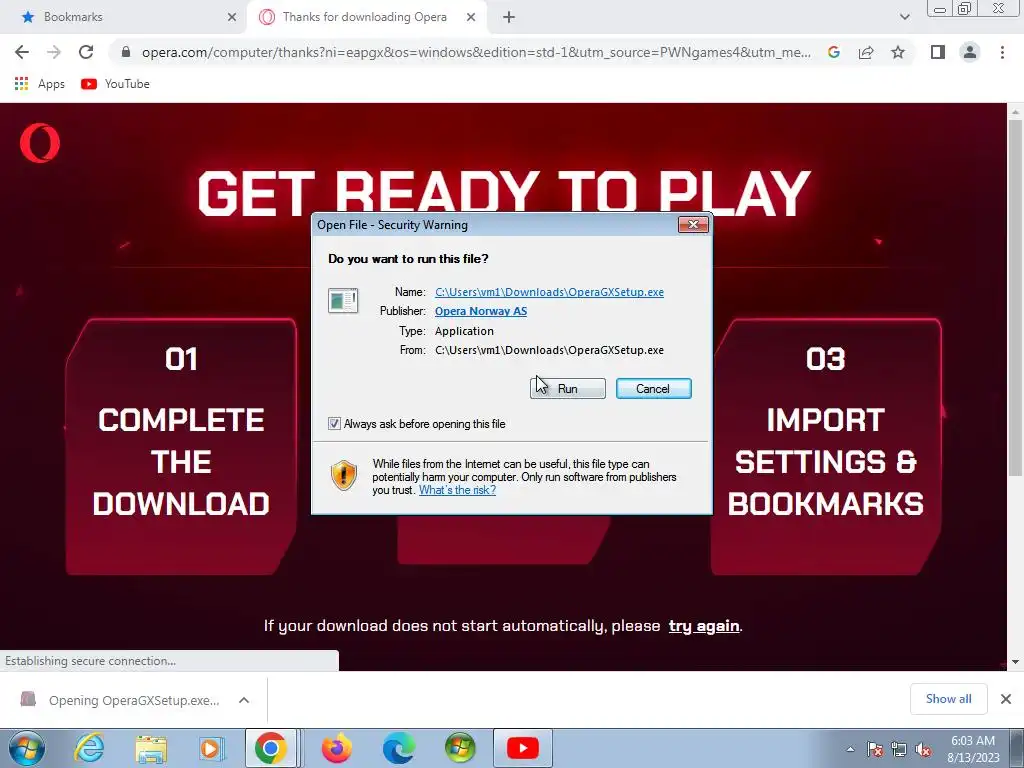The height and width of the screenshot is (768, 1024).
Task: Expand the tab search dropdown
Action: click(x=904, y=18)
